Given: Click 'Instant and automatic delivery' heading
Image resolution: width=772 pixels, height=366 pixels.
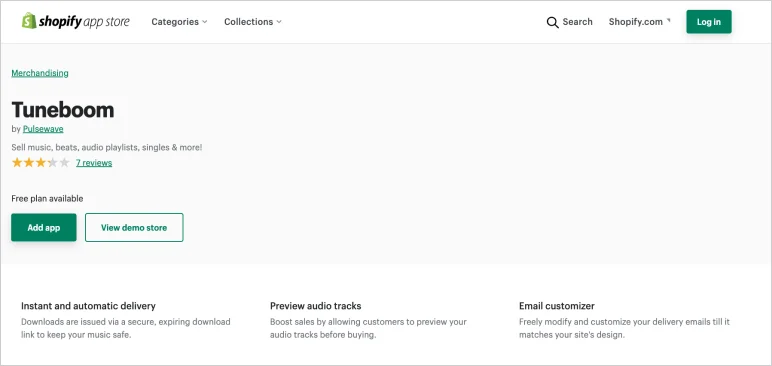Looking at the screenshot, I should pyautogui.click(x=88, y=306).
